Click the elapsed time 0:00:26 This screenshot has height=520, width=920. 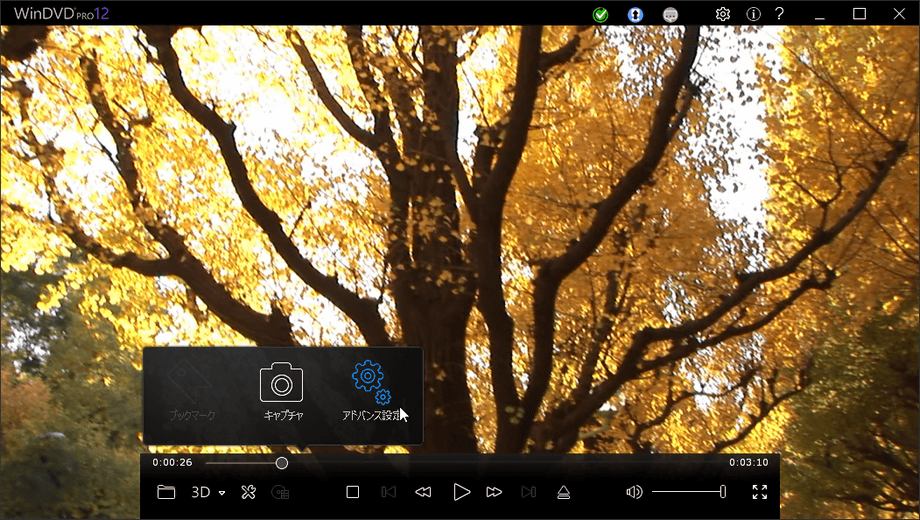click(x=172, y=462)
